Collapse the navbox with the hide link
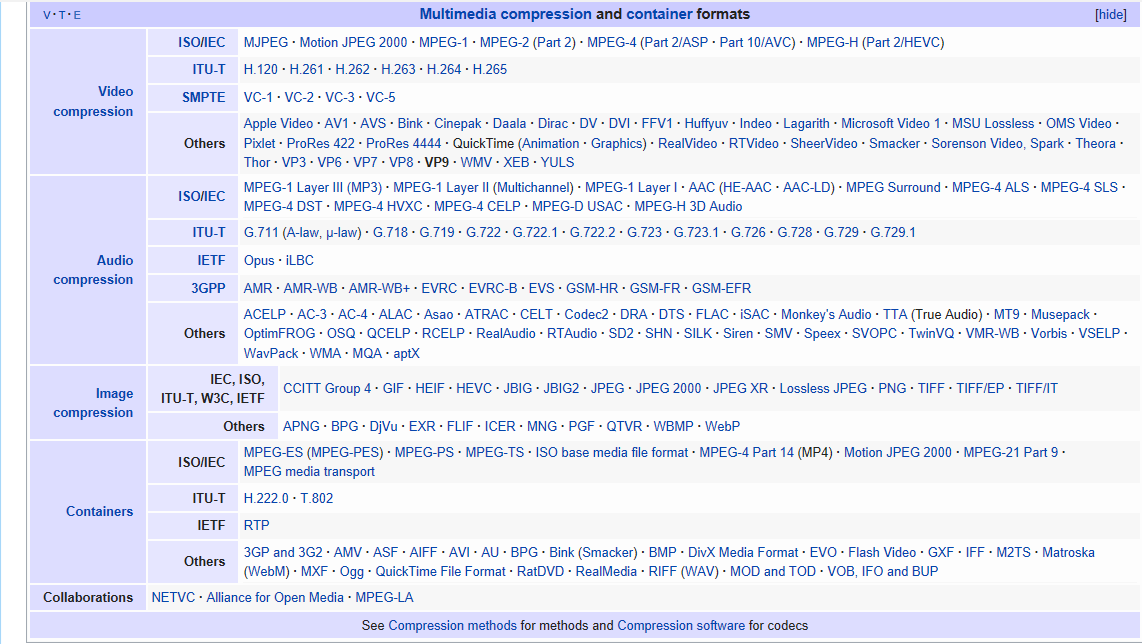The height and width of the screenshot is (644, 1142). (x=1111, y=15)
